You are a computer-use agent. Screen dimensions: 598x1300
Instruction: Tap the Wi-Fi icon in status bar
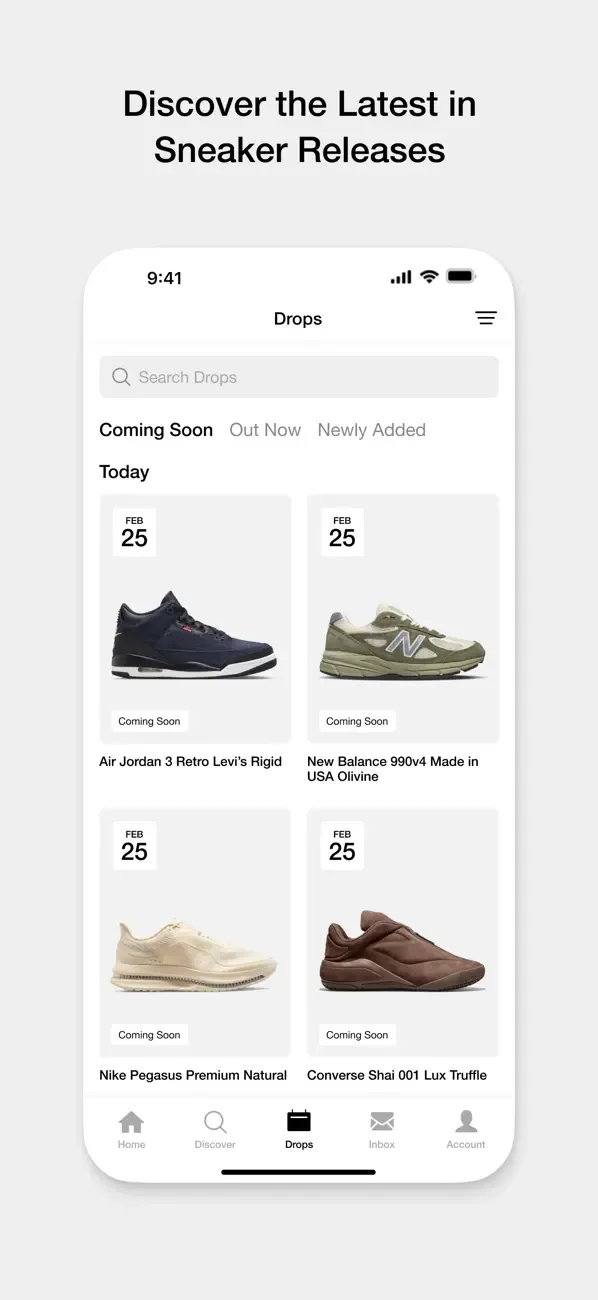[429, 277]
